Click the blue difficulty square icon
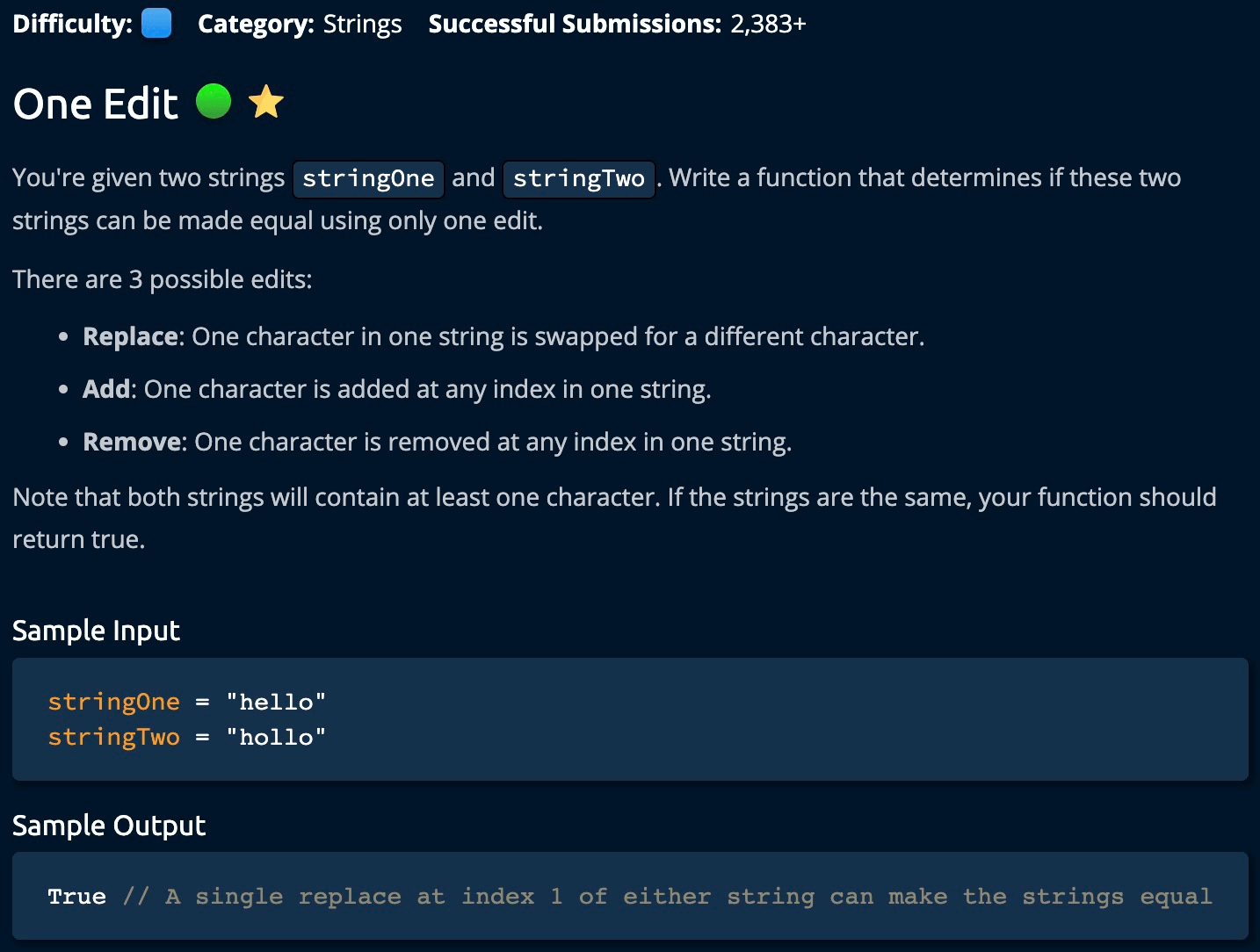Image resolution: width=1260 pixels, height=952 pixels. [x=156, y=24]
